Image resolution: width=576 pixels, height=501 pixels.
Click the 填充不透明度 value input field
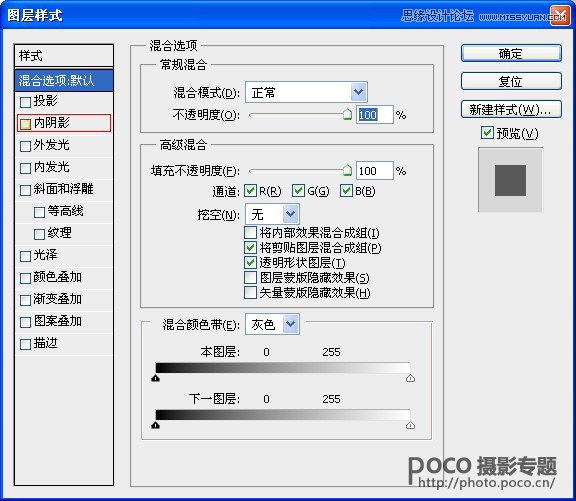[x=375, y=171]
